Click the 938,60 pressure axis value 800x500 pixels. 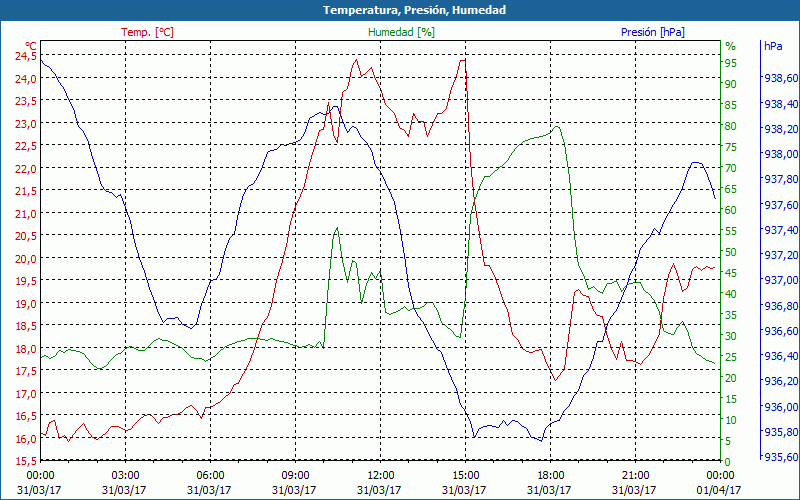(x=781, y=78)
